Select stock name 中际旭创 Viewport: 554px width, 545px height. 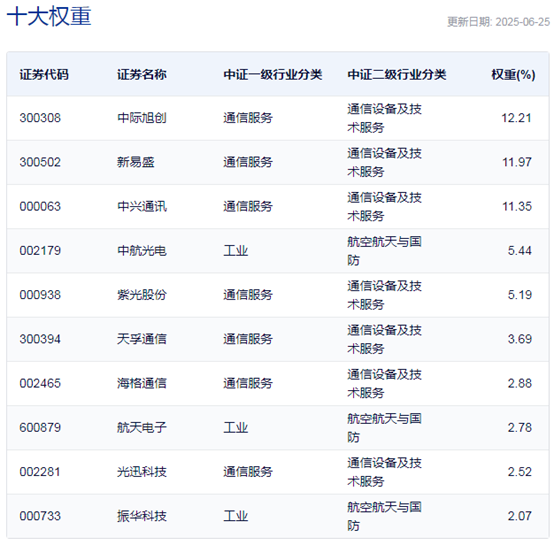(x=142, y=118)
